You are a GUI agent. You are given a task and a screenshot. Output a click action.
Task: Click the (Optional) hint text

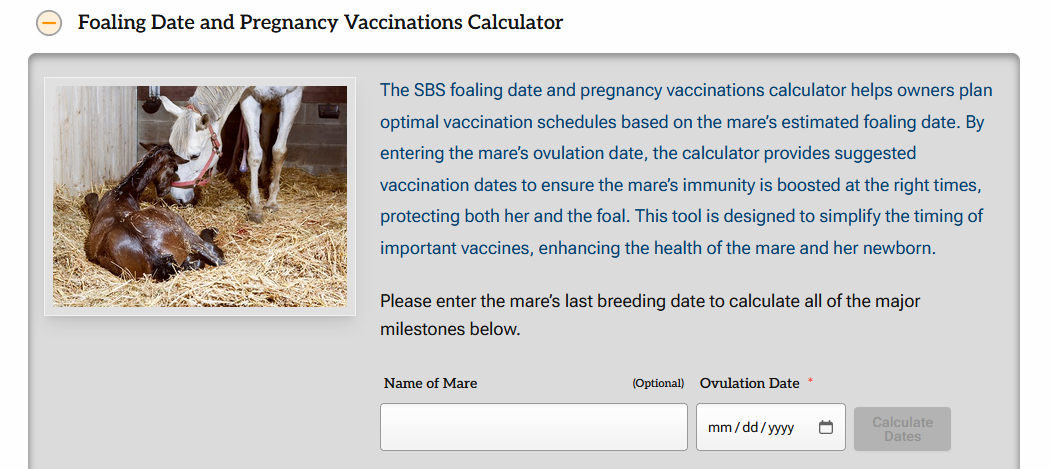click(x=658, y=383)
